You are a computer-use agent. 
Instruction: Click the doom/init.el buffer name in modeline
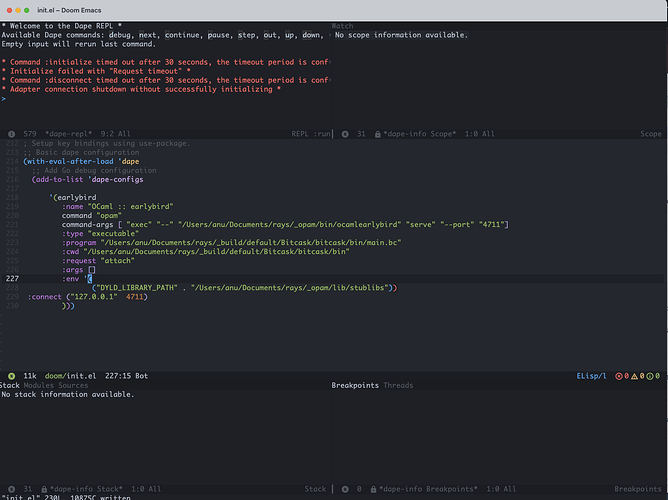[x=71, y=376]
